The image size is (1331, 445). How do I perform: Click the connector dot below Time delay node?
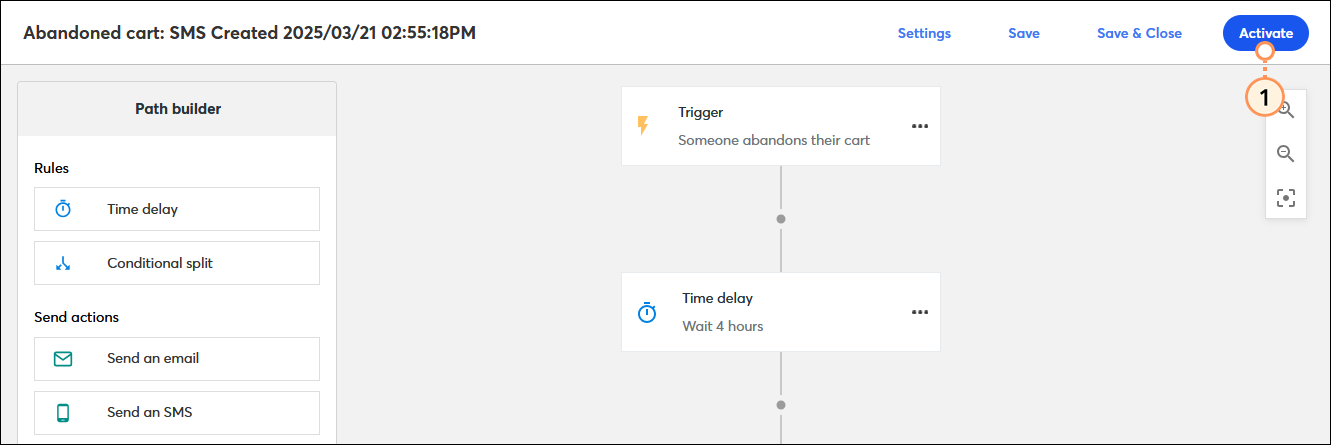[781, 405]
